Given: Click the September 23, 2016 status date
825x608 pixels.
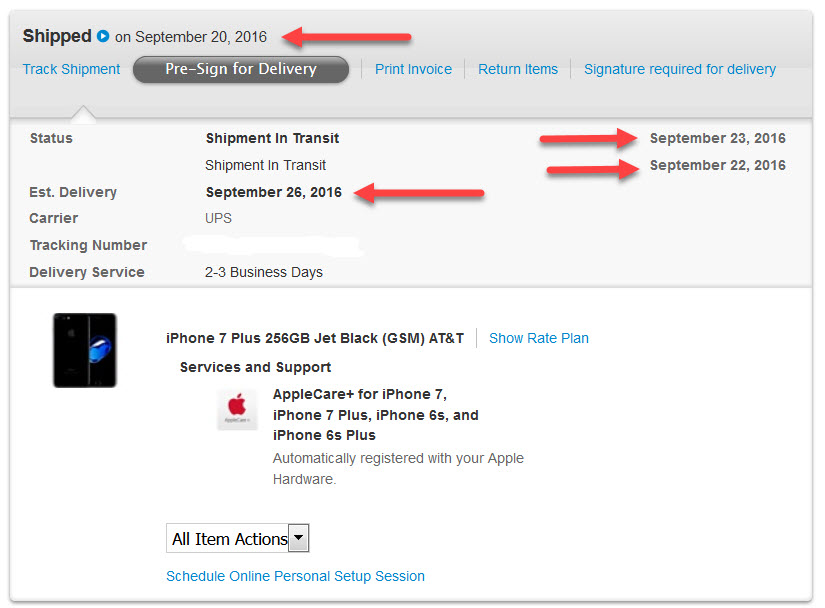Looking at the screenshot, I should tap(718, 138).
